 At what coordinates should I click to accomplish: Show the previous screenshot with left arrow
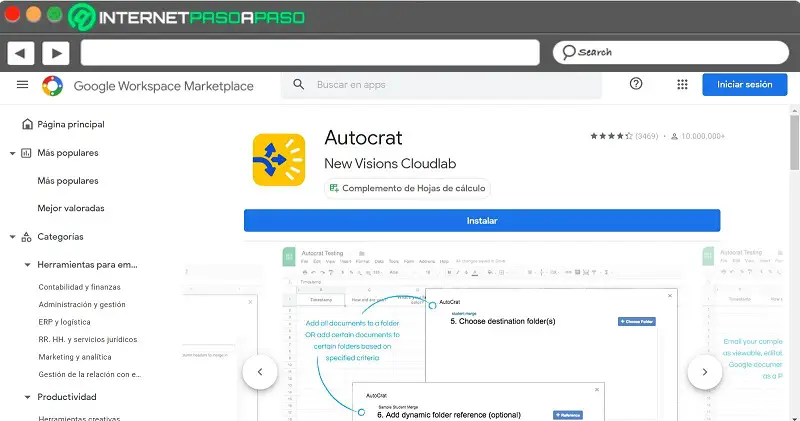point(260,372)
